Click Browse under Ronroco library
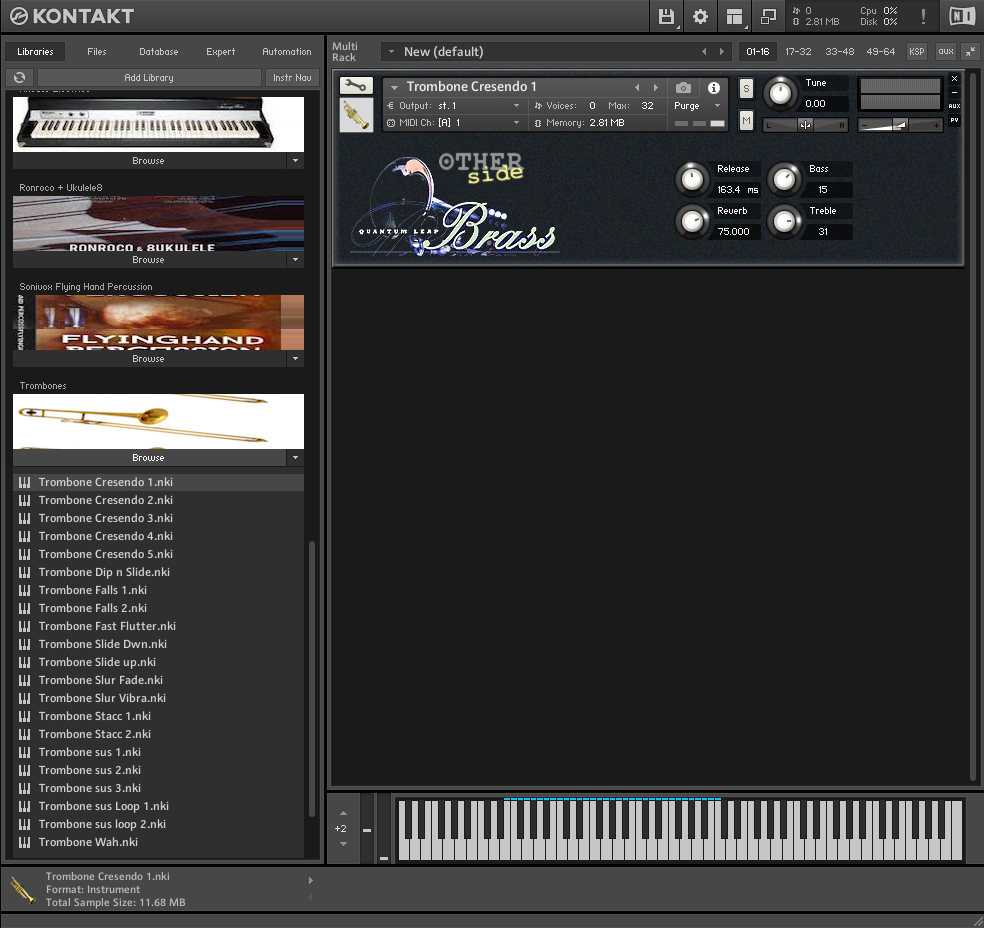Viewport: 984px width, 928px height. click(x=149, y=259)
